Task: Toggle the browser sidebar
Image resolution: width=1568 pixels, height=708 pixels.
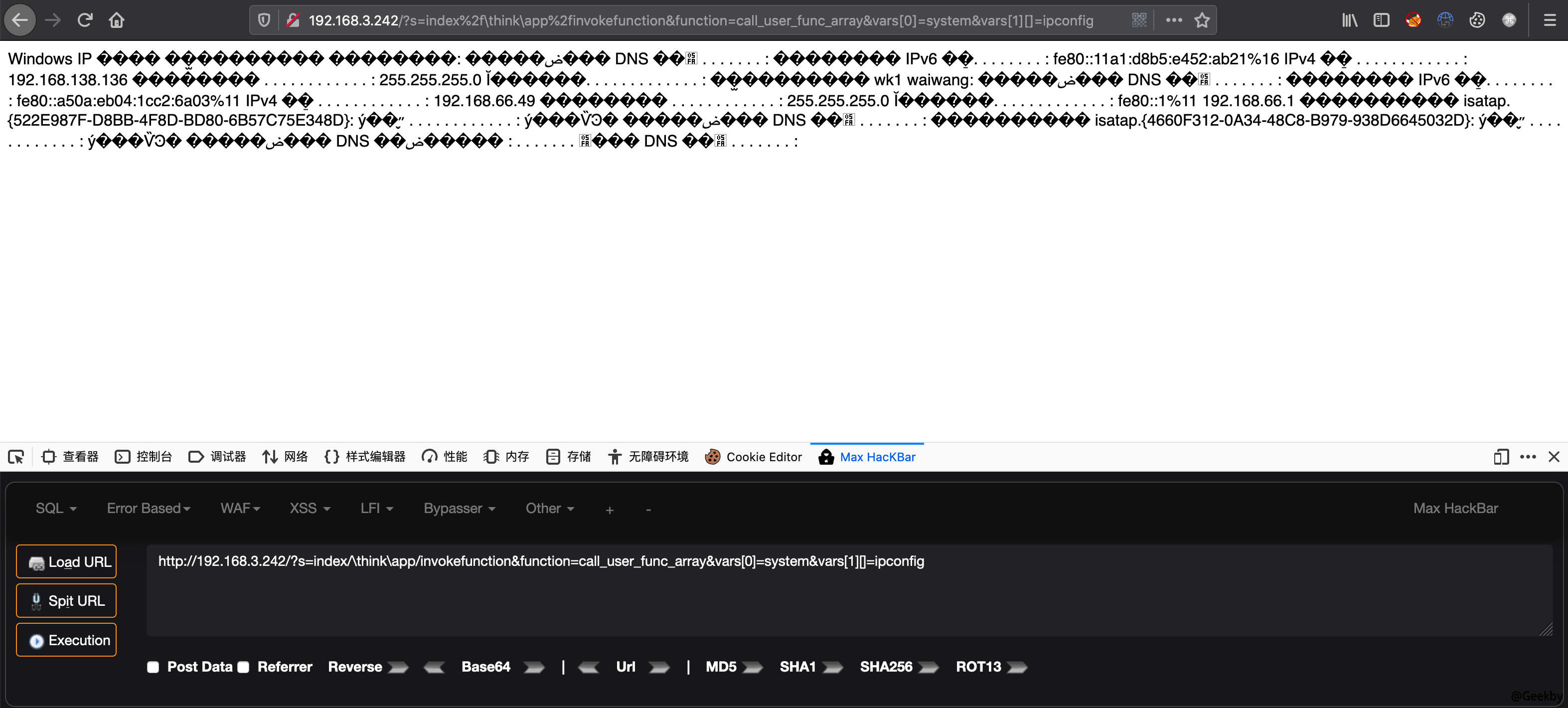Action: coord(1381,19)
